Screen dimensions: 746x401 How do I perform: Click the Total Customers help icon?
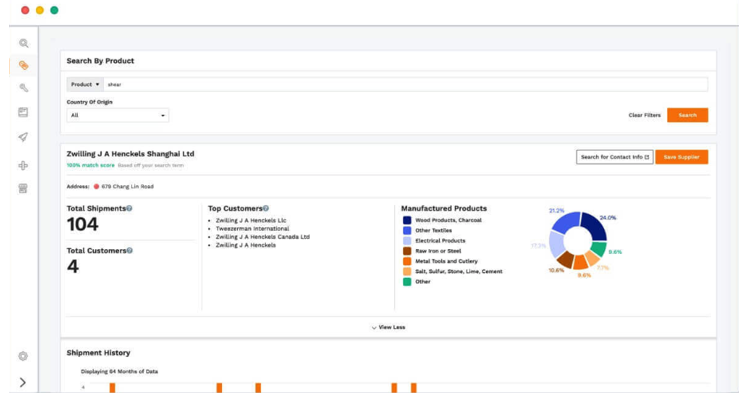130,251
